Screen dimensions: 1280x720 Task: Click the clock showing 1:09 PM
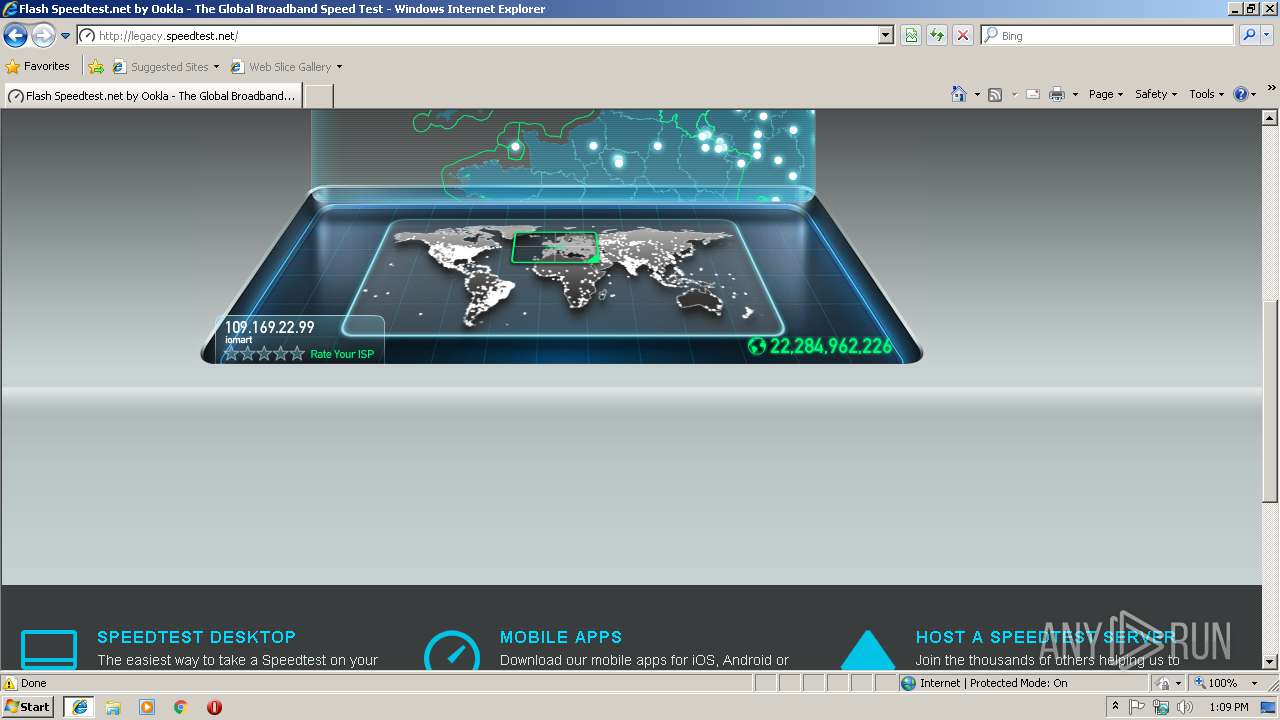click(1229, 707)
